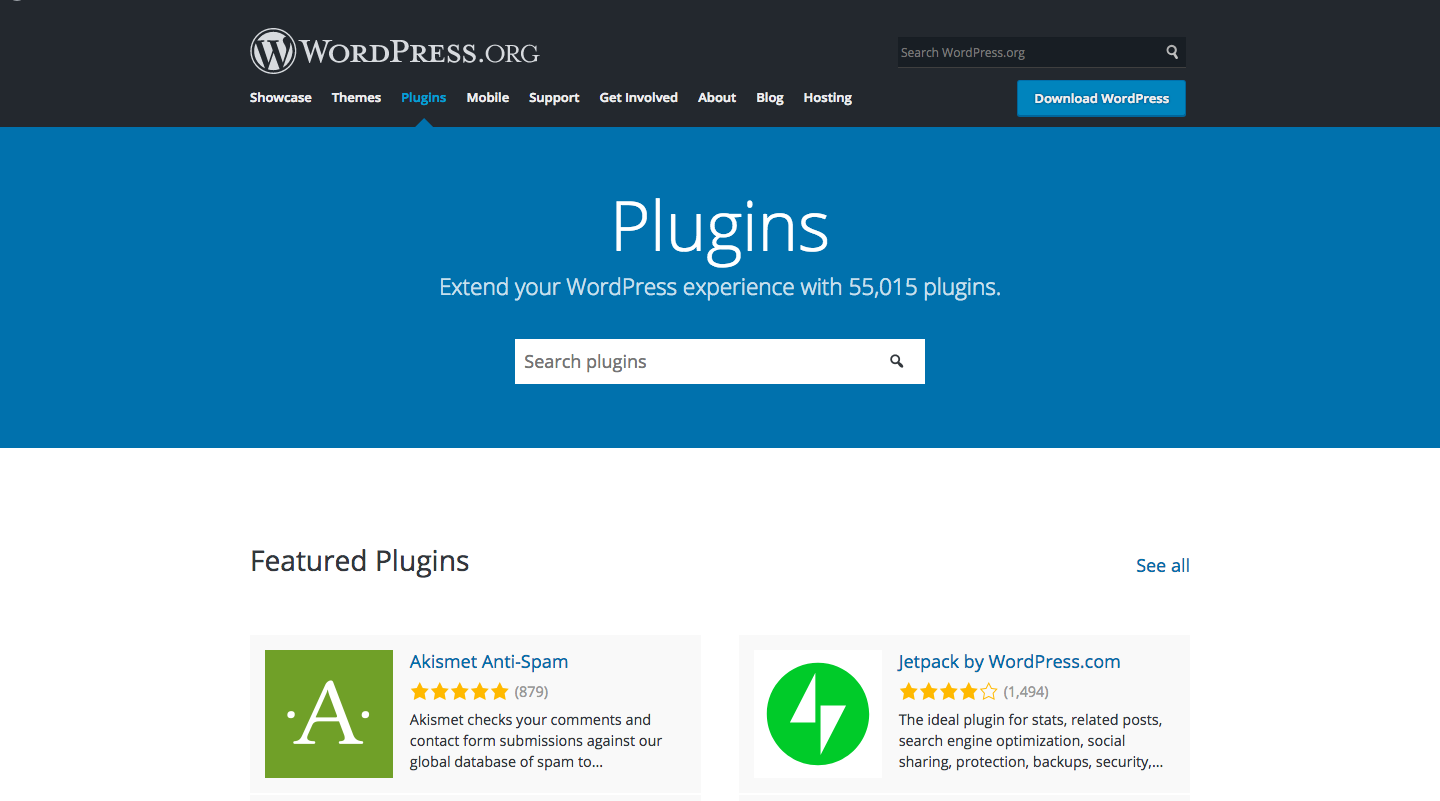1440x801 pixels.
Task: Click the 55,015 plugins tagline
Action: click(720, 287)
